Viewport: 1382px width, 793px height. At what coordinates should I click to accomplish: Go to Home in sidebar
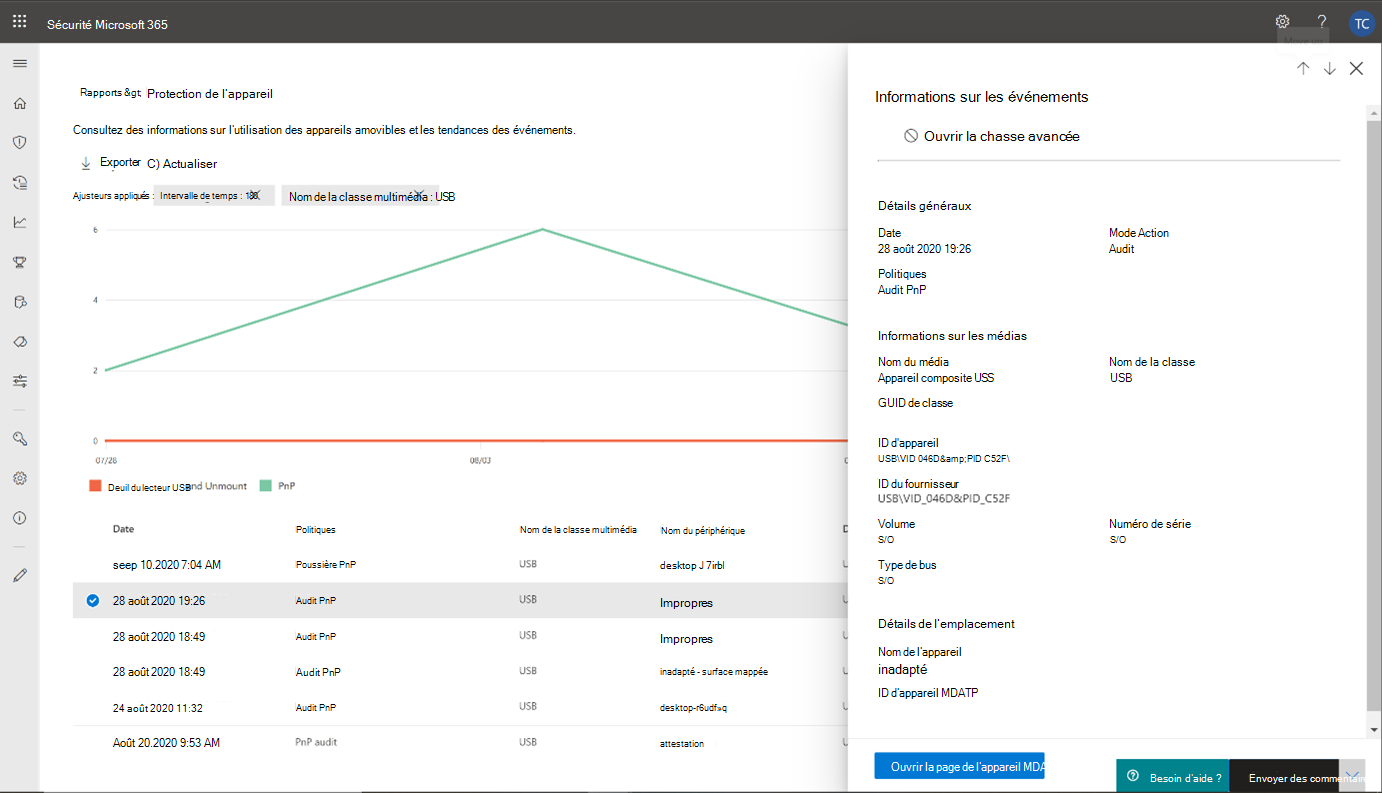pos(19,103)
